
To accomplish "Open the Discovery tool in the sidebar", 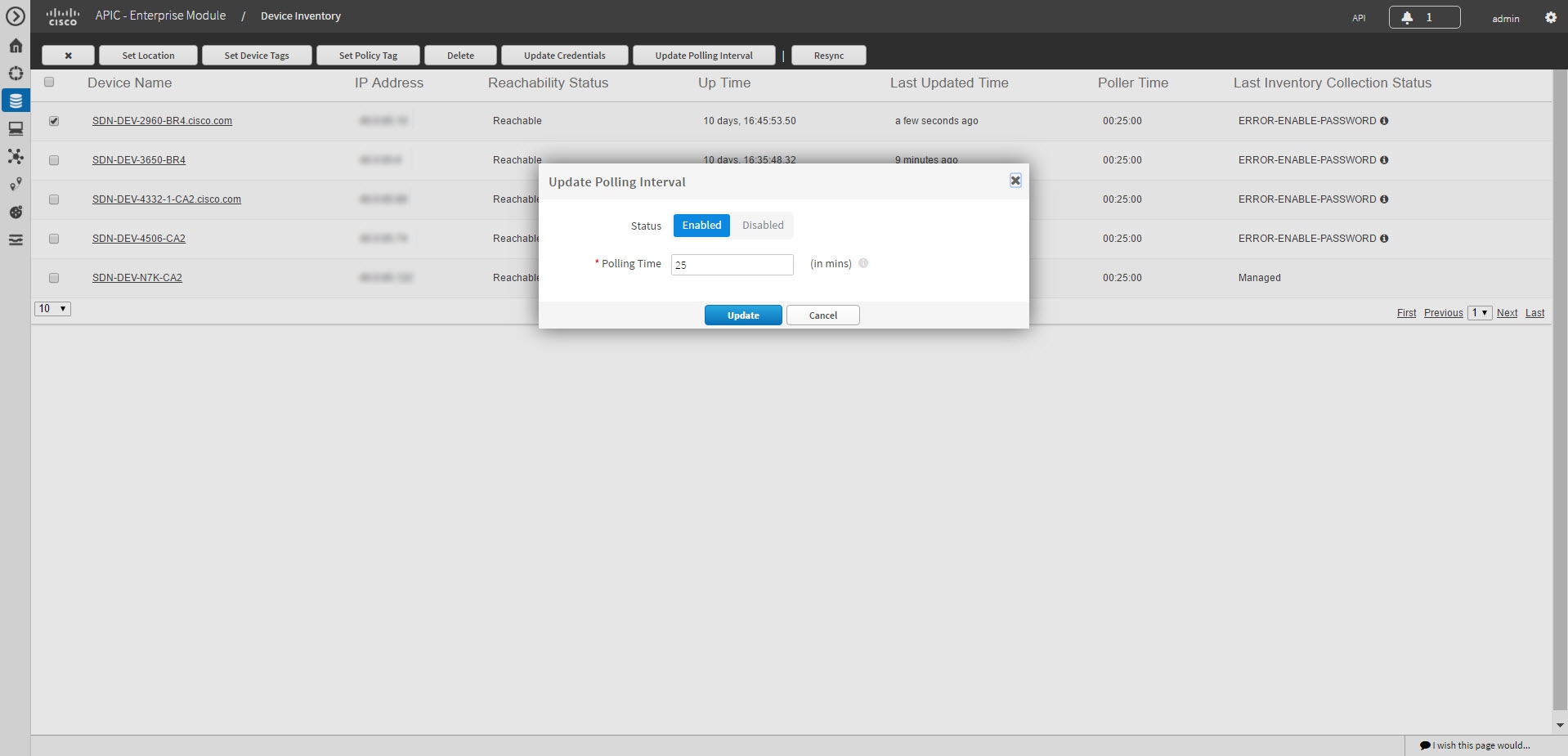I will pyautogui.click(x=16, y=74).
